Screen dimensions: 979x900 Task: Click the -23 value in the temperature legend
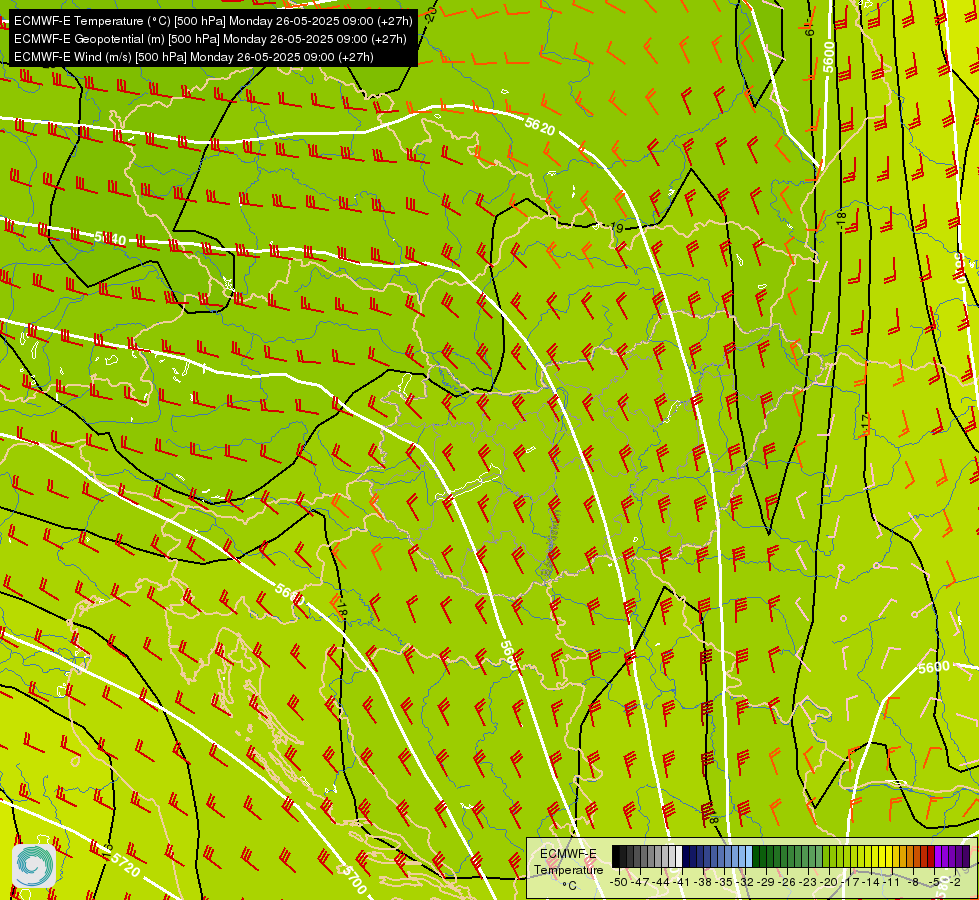[x=808, y=882]
